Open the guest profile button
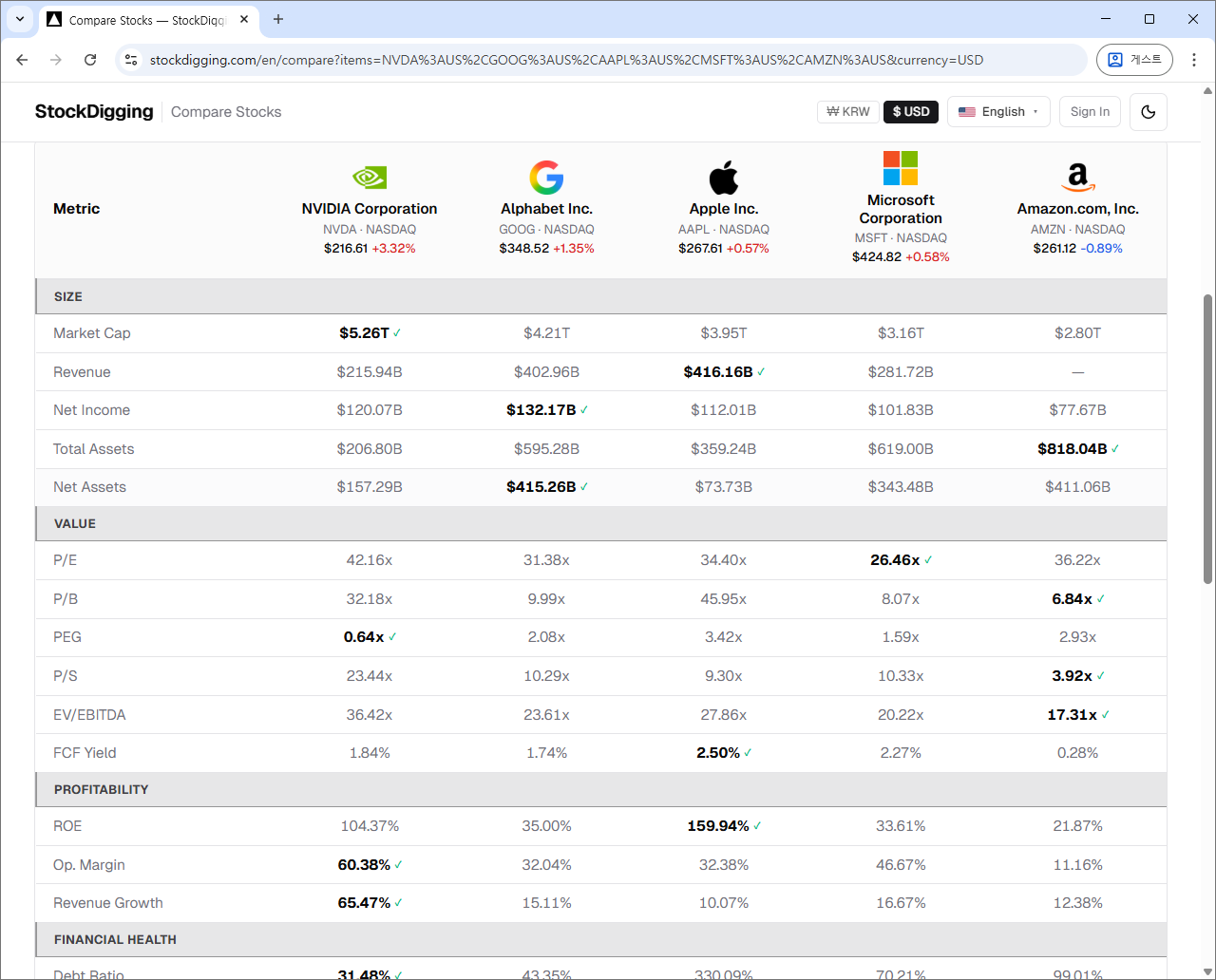This screenshot has height=980, width=1216. [x=1134, y=60]
